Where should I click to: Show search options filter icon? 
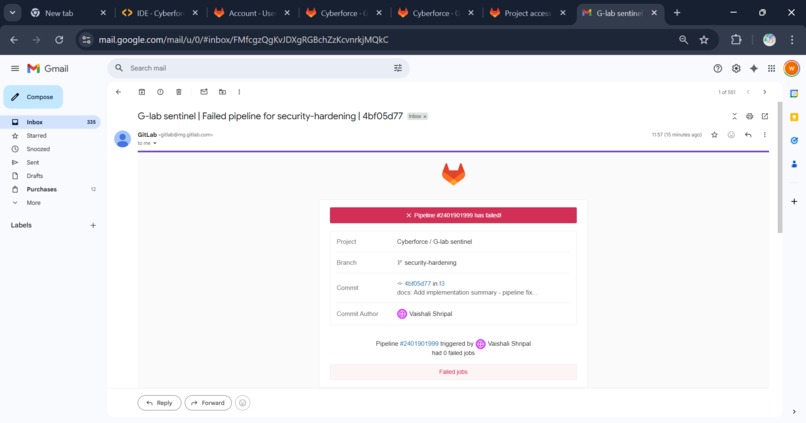tap(398, 68)
